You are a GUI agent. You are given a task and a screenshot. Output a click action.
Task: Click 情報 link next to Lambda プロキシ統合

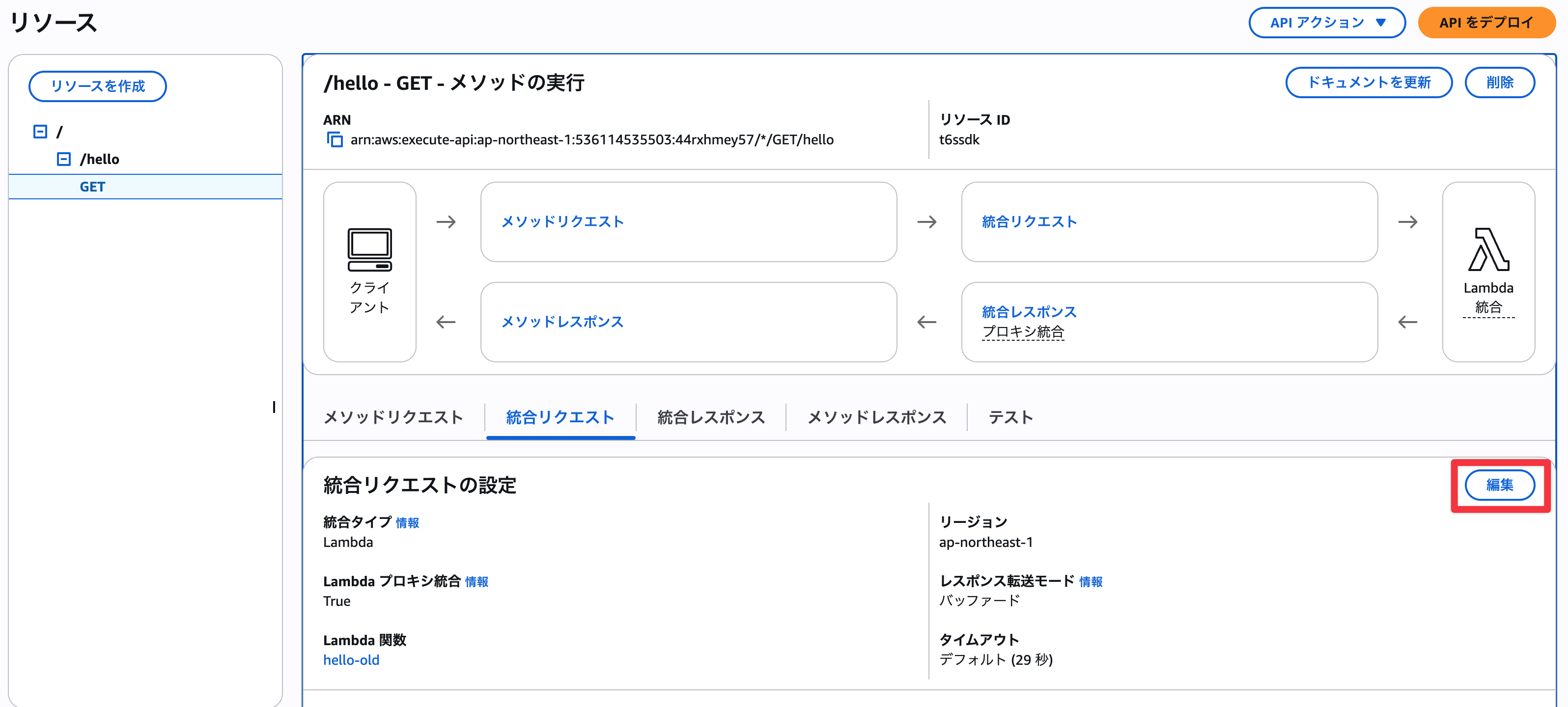tap(476, 582)
